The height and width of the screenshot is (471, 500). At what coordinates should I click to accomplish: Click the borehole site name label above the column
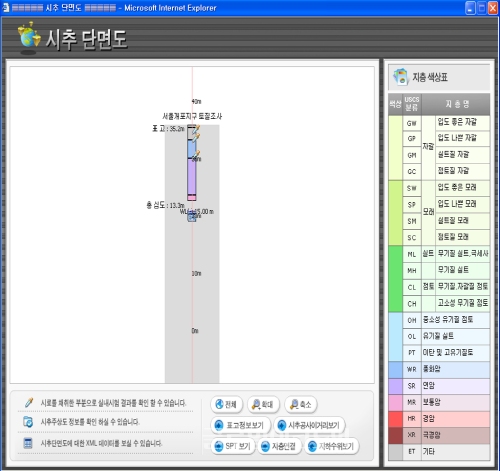192,116
